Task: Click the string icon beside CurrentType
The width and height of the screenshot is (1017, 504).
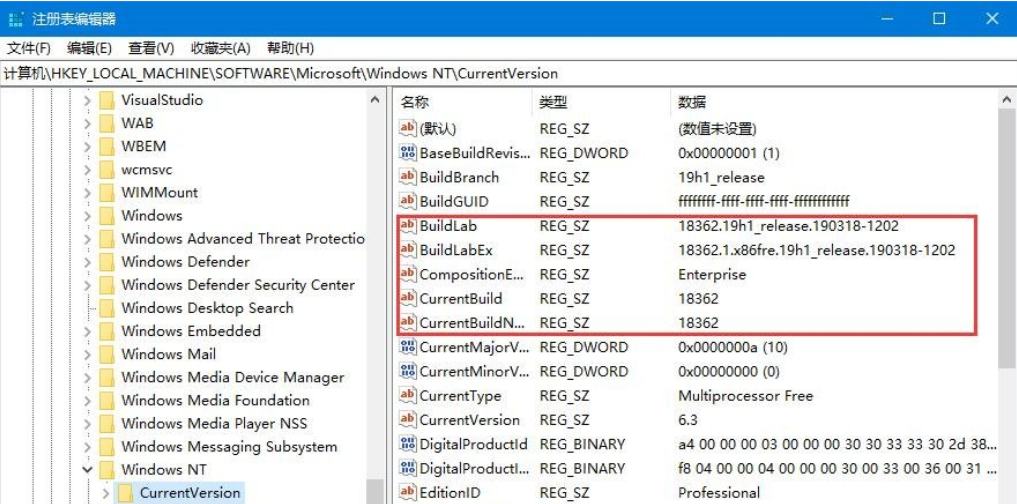Action: pos(407,395)
